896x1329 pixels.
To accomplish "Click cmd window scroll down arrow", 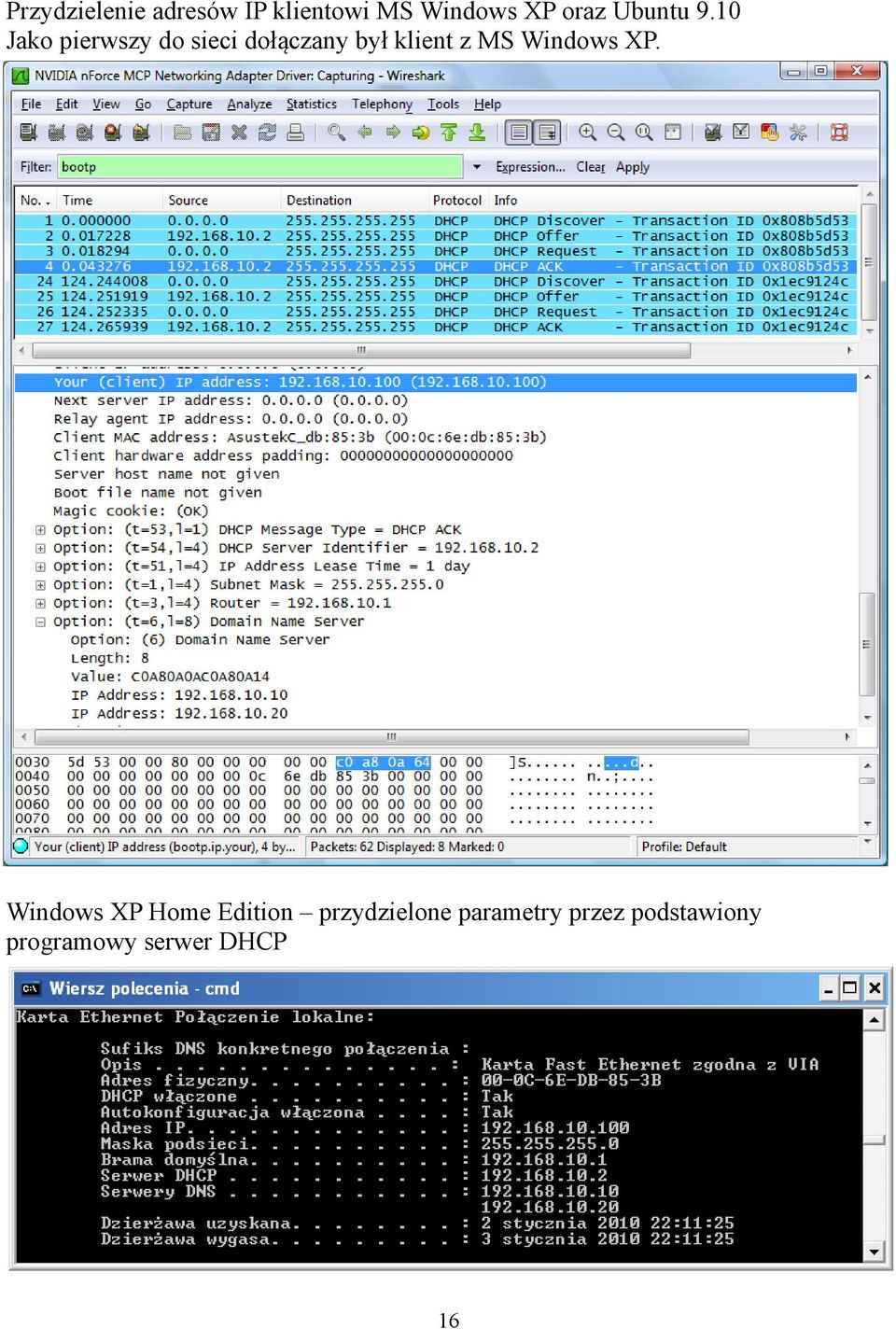I will tap(874, 1252).
